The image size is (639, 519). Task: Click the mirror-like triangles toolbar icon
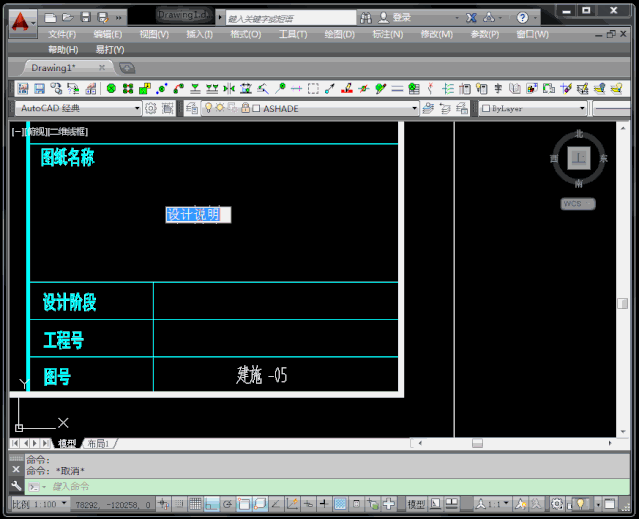229,88
